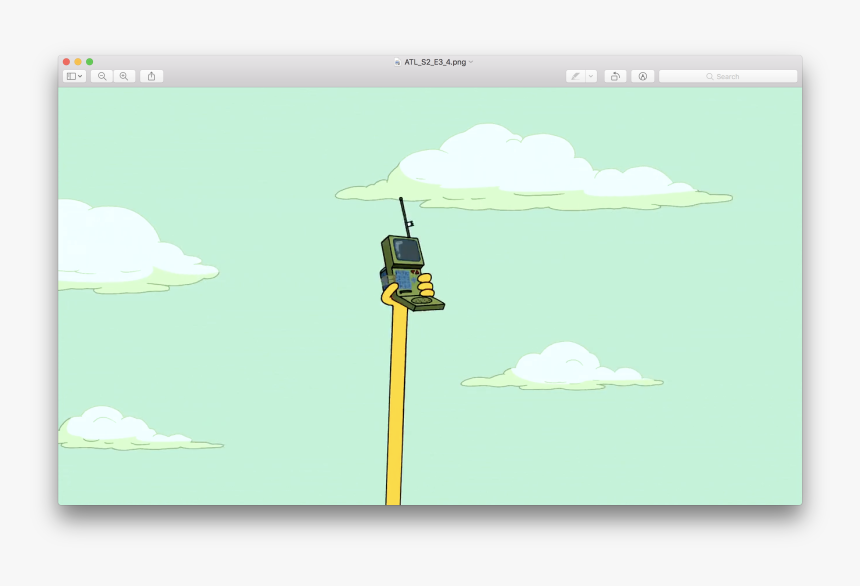Focus the Search field
The width and height of the screenshot is (860, 586).
728,76
